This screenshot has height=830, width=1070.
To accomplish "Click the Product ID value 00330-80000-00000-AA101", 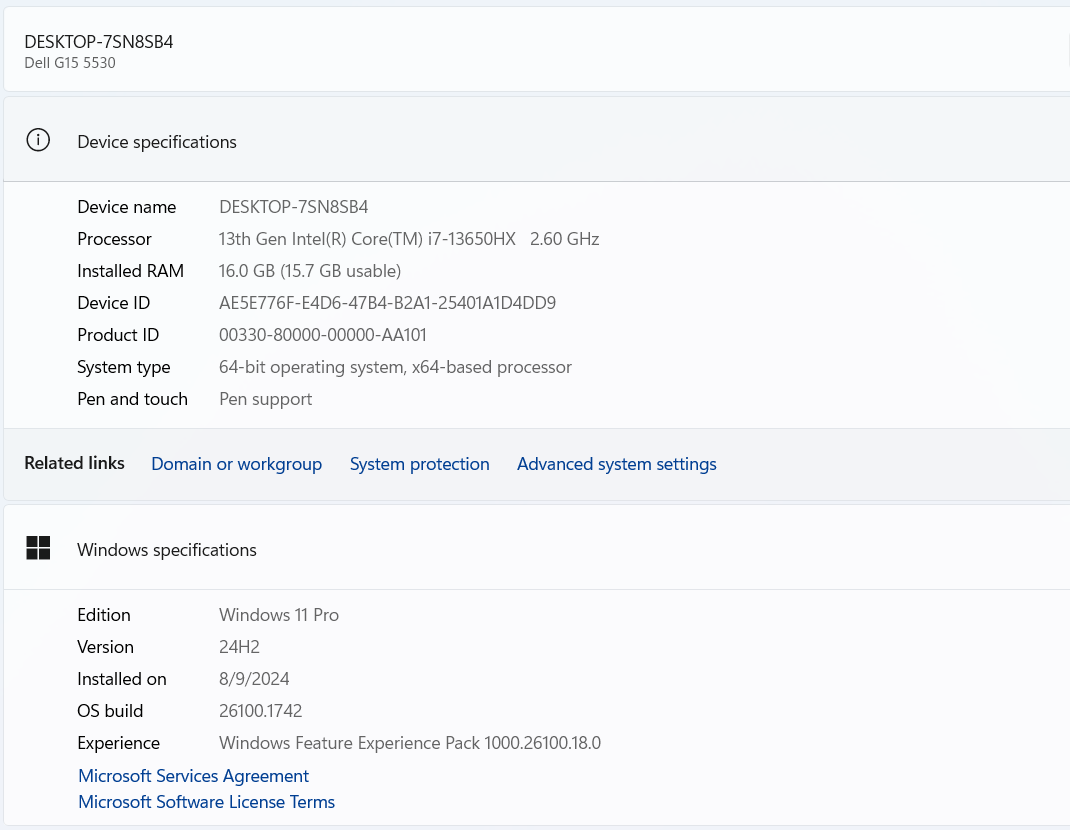I will tap(322, 335).
